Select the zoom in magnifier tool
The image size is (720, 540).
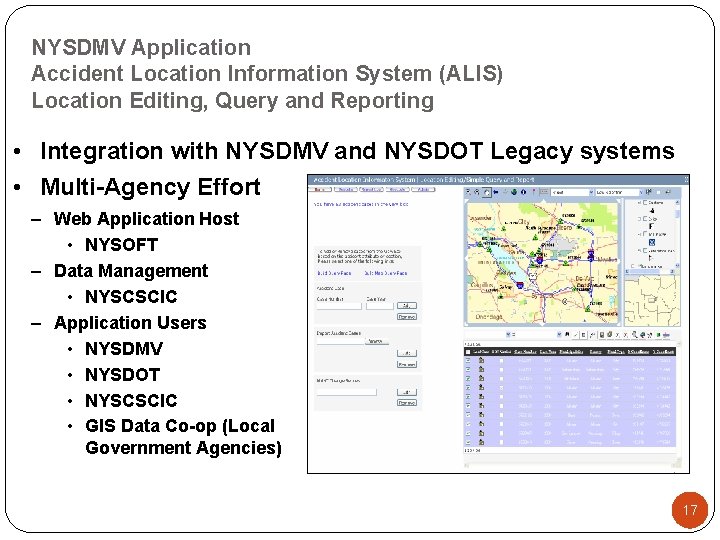(x=468, y=192)
